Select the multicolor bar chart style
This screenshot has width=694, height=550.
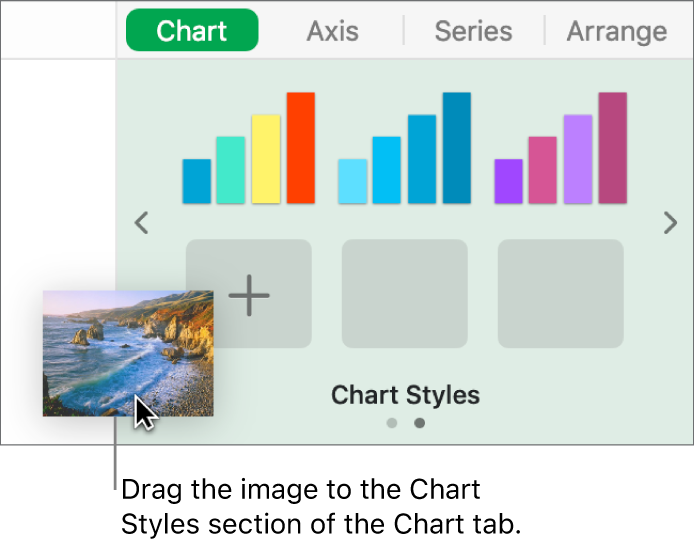click(248, 148)
